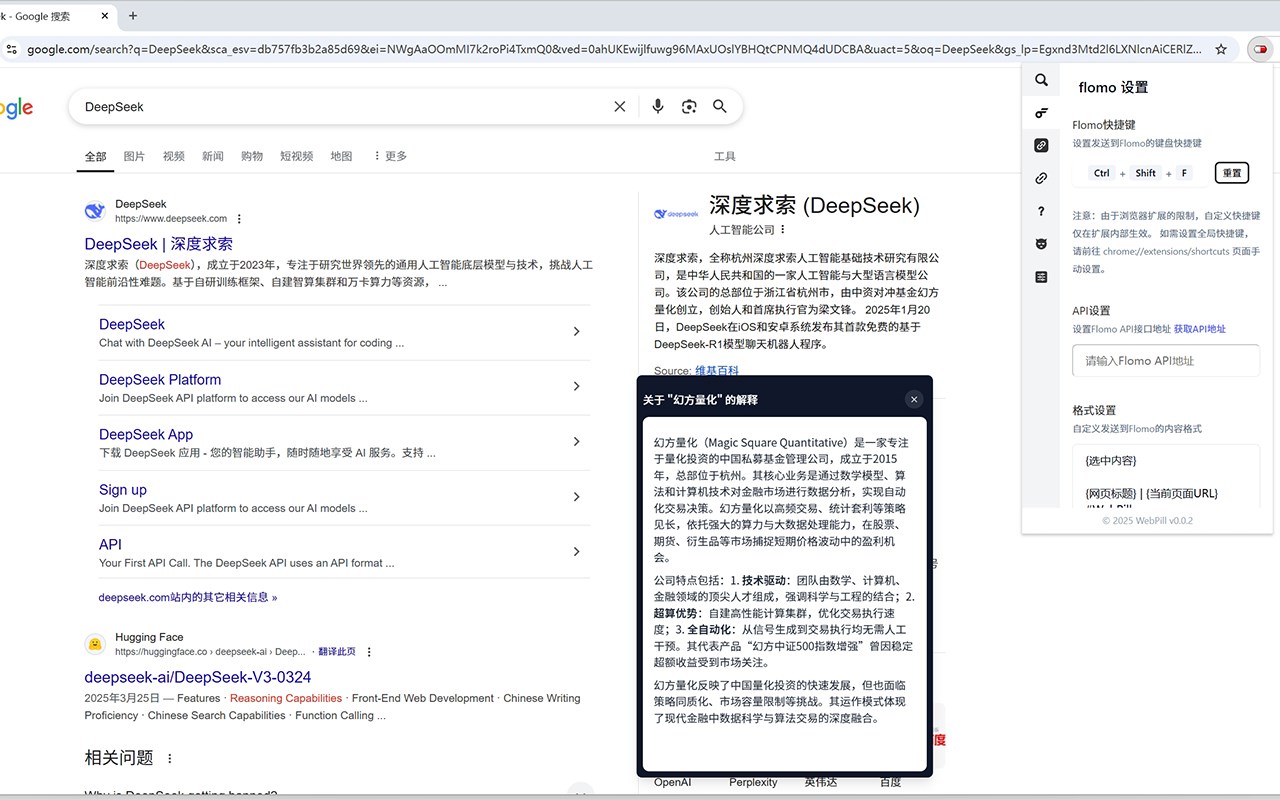Switch to the 新闻 tab
The width and height of the screenshot is (1280, 800).
213,156
